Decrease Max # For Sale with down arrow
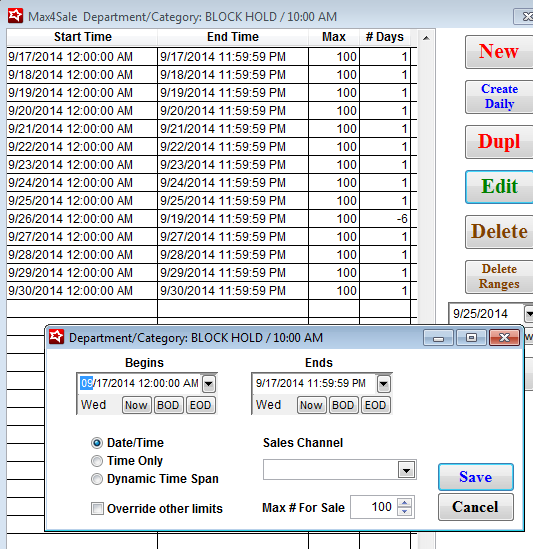The height and width of the screenshot is (549, 533). [x=405, y=511]
